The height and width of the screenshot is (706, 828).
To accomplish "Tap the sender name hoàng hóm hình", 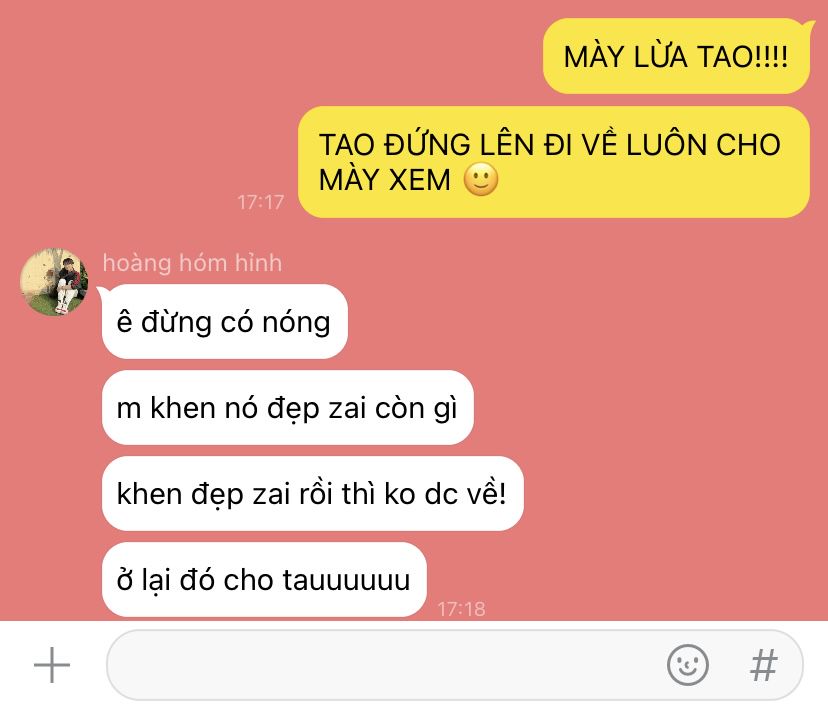I will point(192,263).
